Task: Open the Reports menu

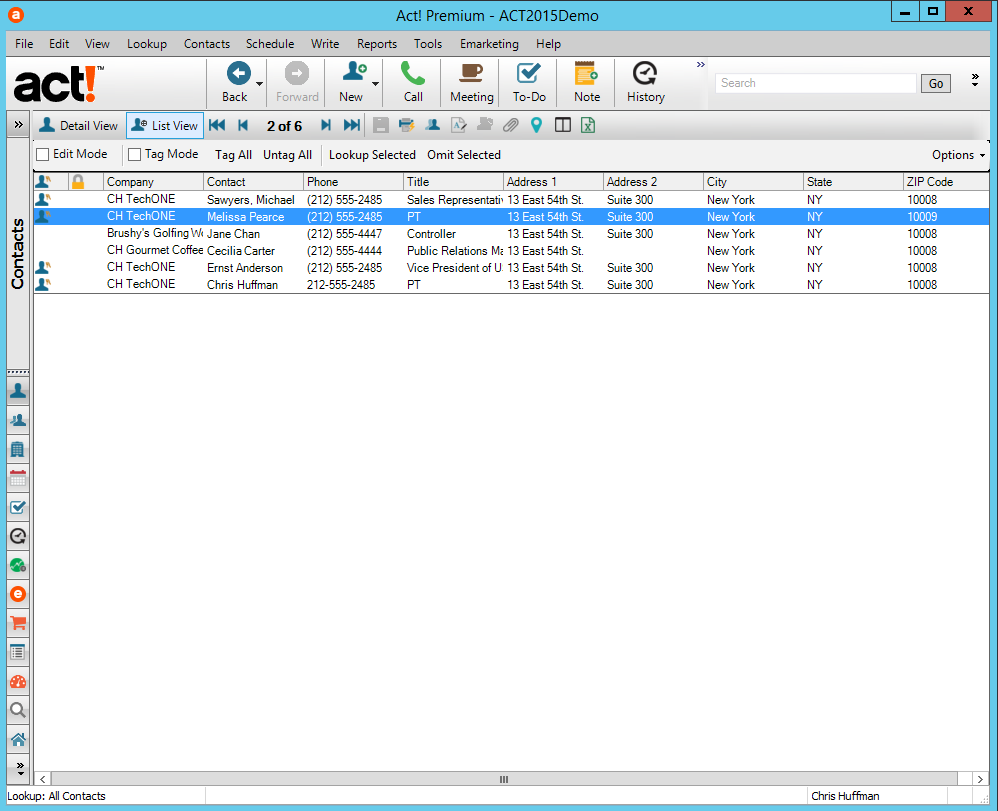Action: [377, 44]
